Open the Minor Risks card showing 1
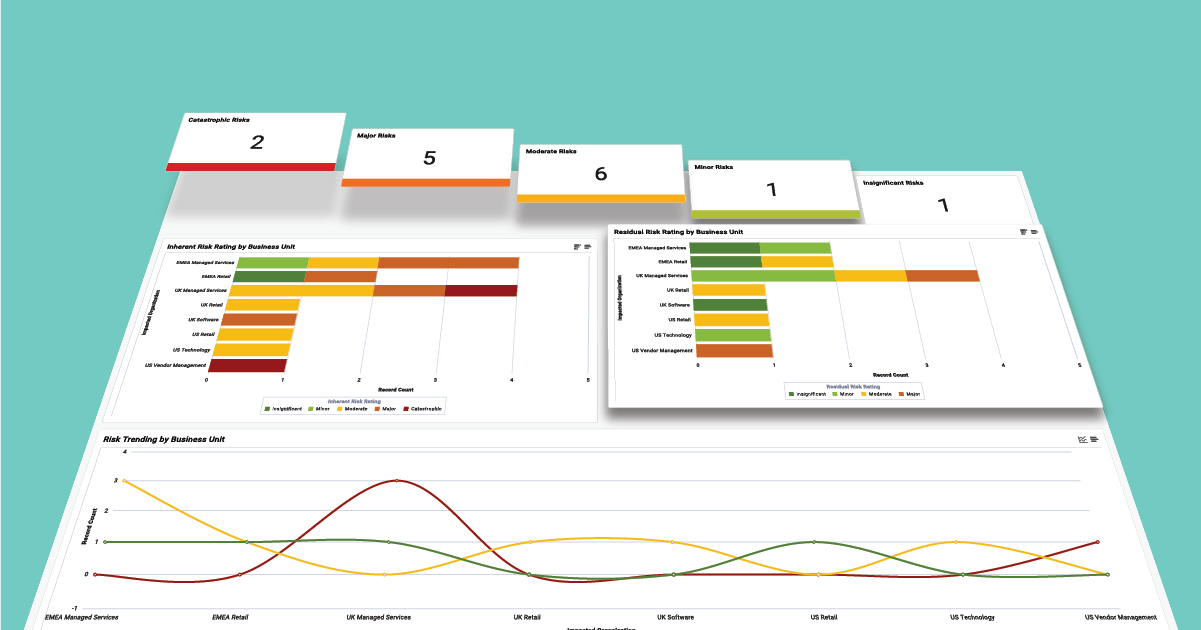Screen dimensions: 1201x630 (x=772, y=185)
